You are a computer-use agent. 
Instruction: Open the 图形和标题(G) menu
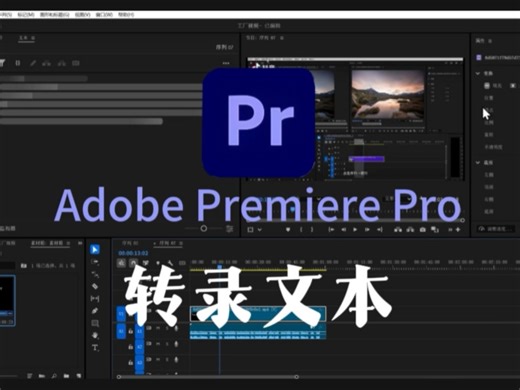[x=55, y=15]
